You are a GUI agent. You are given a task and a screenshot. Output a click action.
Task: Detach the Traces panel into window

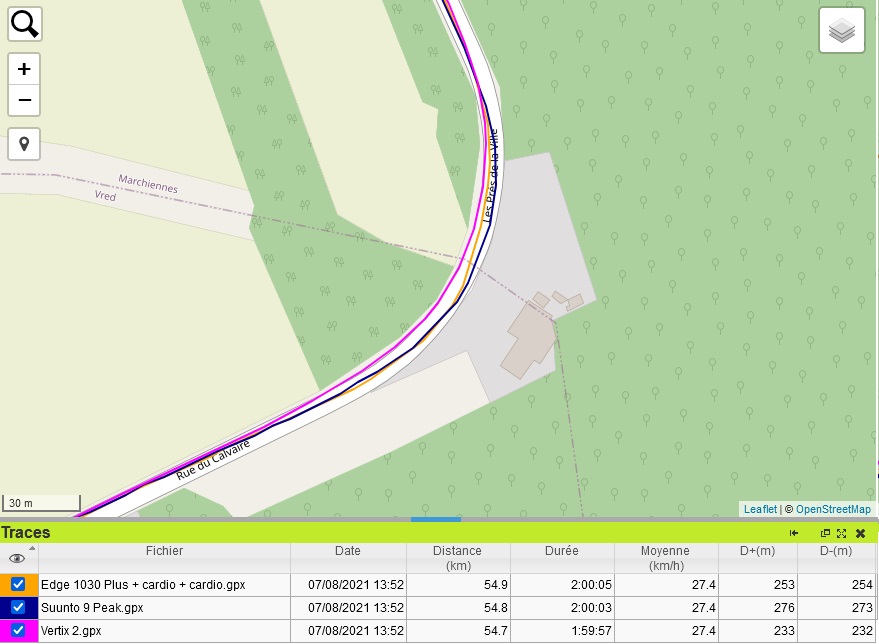pyautogui.click(x=825, y=533)
